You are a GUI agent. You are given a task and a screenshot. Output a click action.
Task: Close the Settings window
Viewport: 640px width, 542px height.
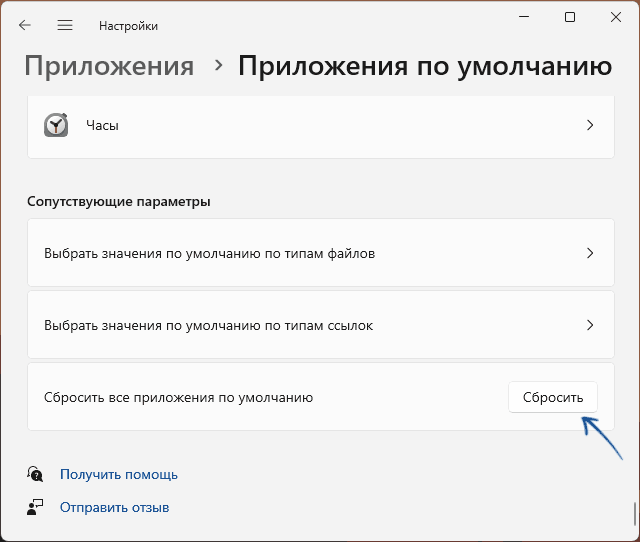616,17
